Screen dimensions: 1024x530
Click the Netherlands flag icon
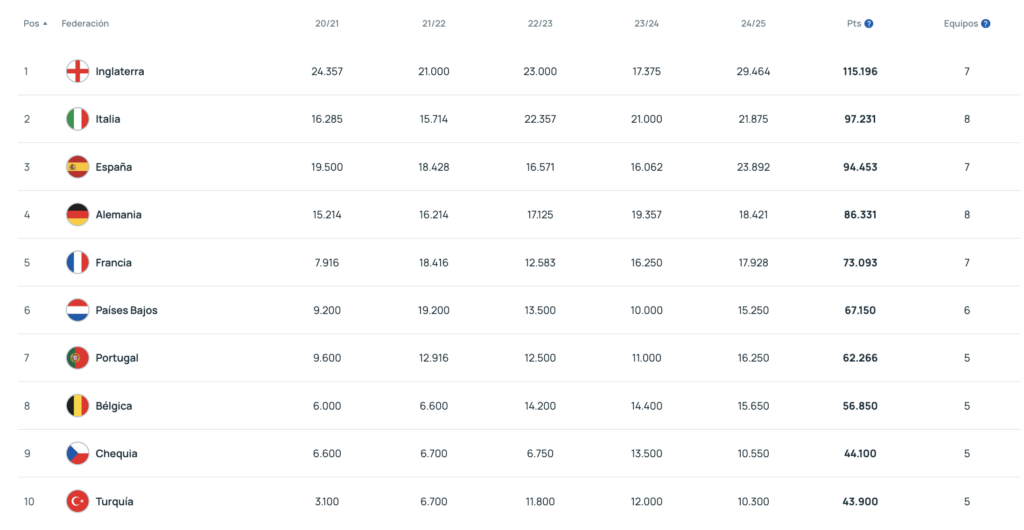tap(77, 310)
